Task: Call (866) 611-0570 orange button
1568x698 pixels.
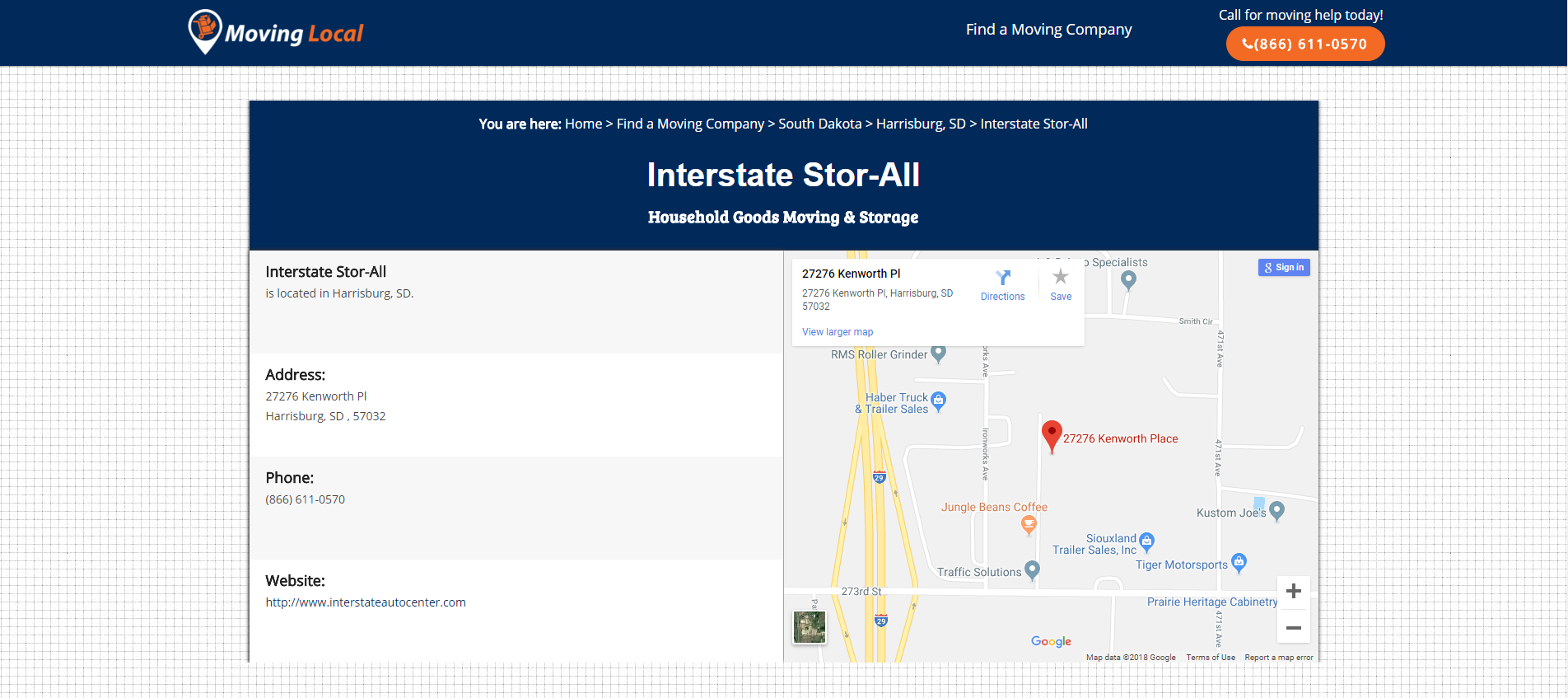Action: pos(1304,45)
